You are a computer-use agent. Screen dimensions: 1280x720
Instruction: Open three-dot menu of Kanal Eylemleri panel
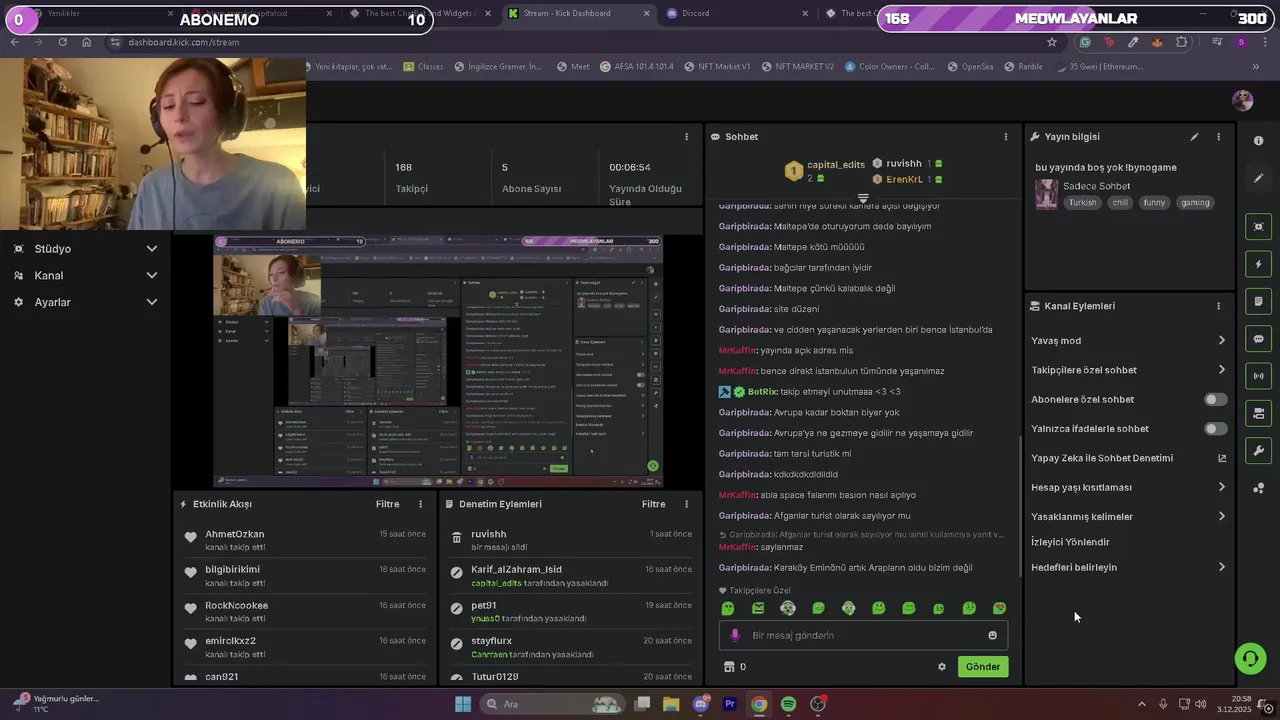pos(1218,306)
